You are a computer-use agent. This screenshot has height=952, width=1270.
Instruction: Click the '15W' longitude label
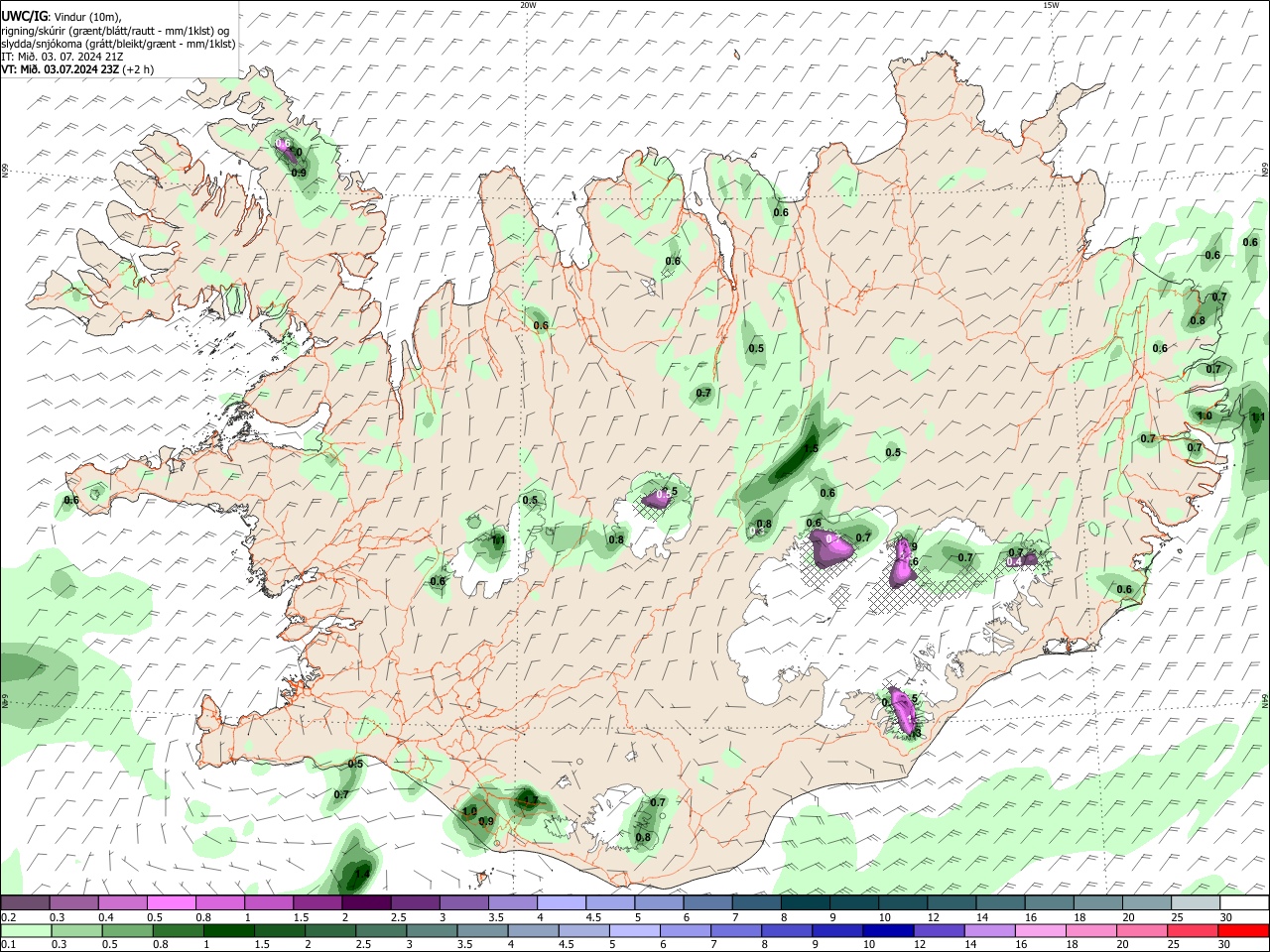1051,5
